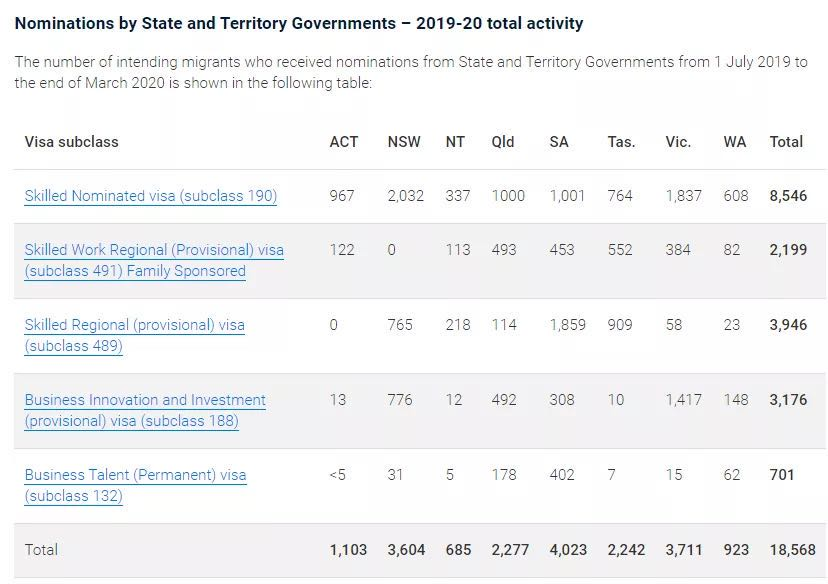Click the 'Visa subclass' column header
Image resolution: width=828 pixels, height=584 pixels.
[x=71, y=142]
